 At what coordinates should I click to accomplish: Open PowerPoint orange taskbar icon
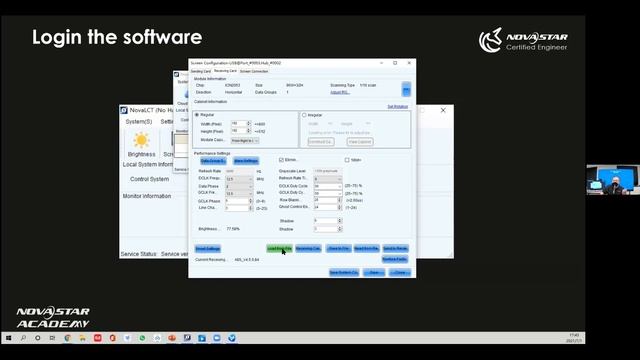(172, 338)
